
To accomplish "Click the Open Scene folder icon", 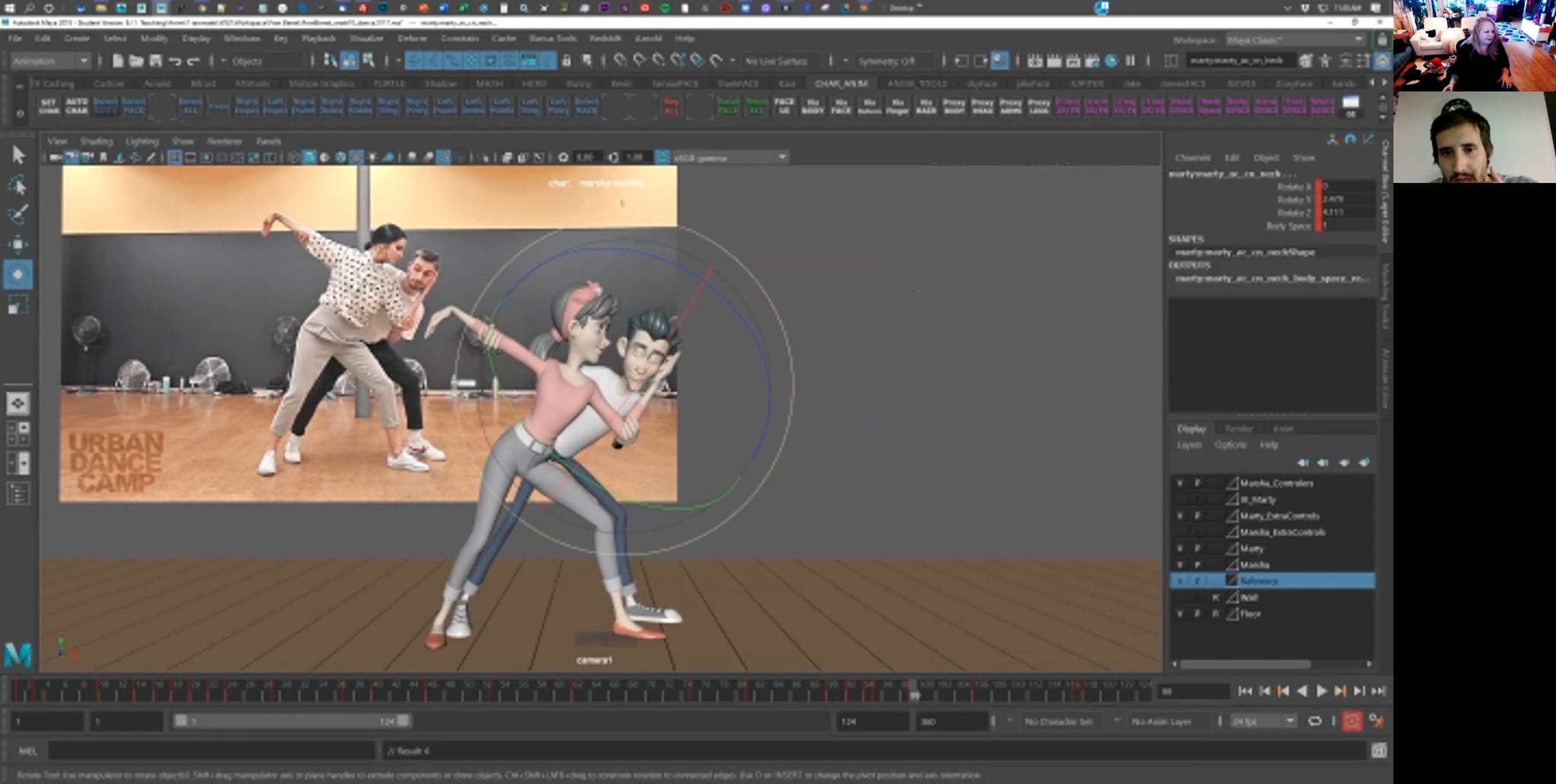I will (137, 61).
